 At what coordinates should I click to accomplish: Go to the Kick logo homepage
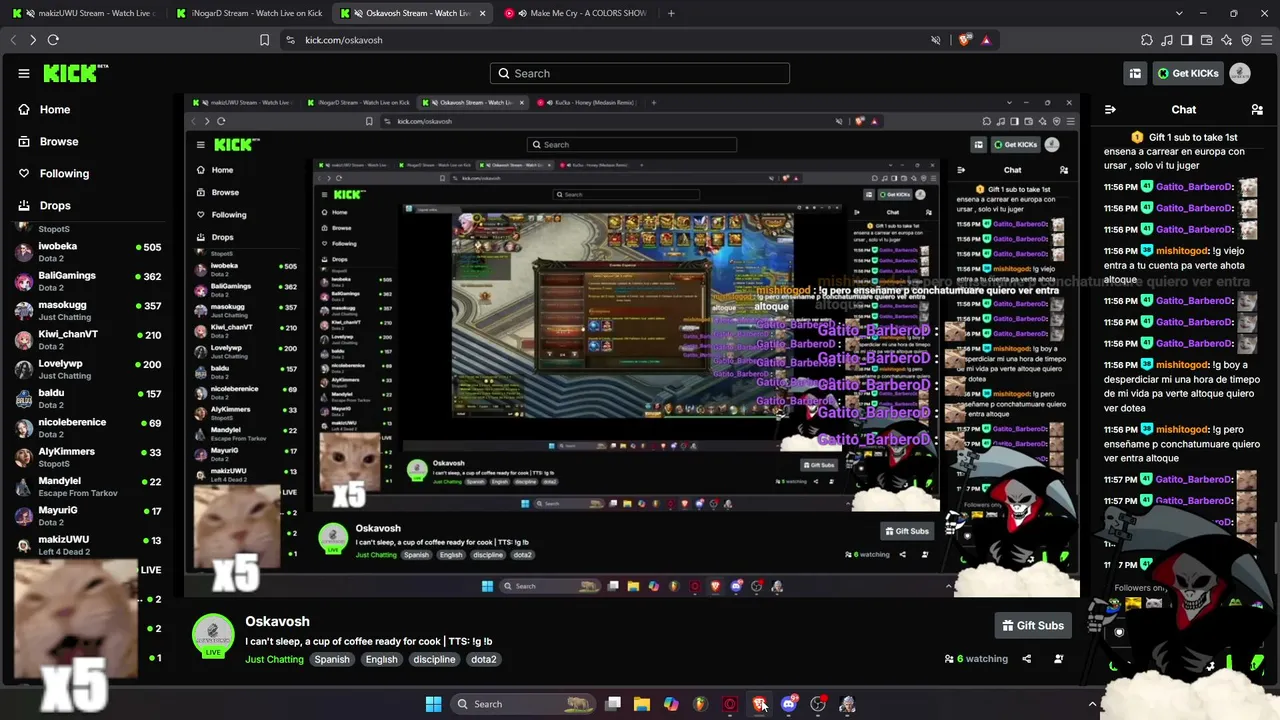[75, 73]
